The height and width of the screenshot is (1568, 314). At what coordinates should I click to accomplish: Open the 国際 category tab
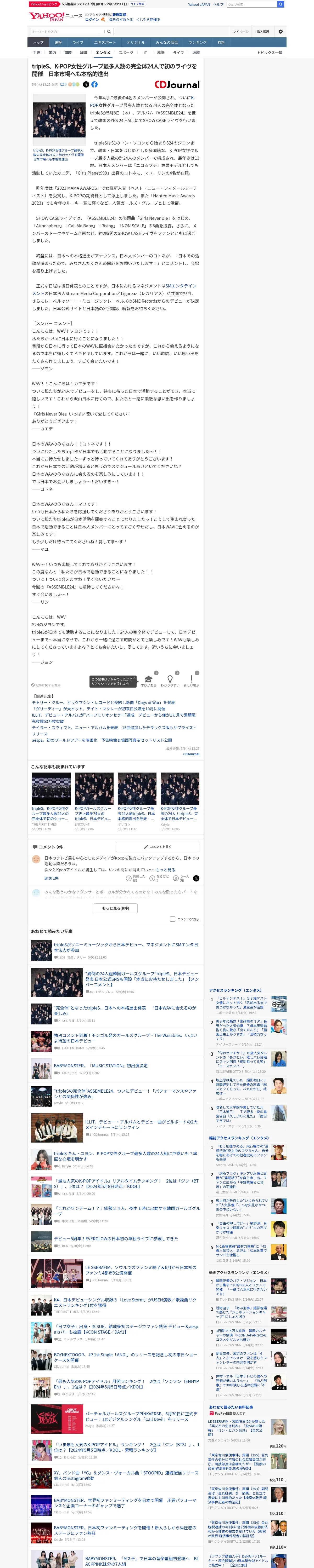click(x=68, y=53)
